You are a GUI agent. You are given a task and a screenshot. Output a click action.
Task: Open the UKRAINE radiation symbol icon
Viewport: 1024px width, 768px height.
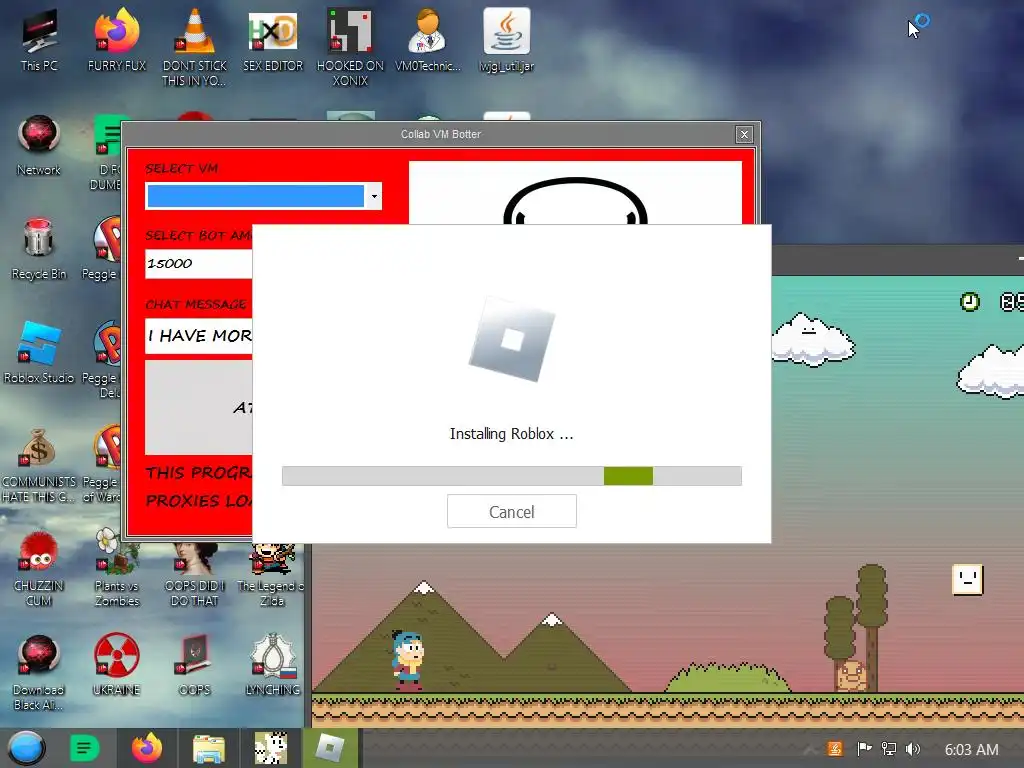[116, 665]
